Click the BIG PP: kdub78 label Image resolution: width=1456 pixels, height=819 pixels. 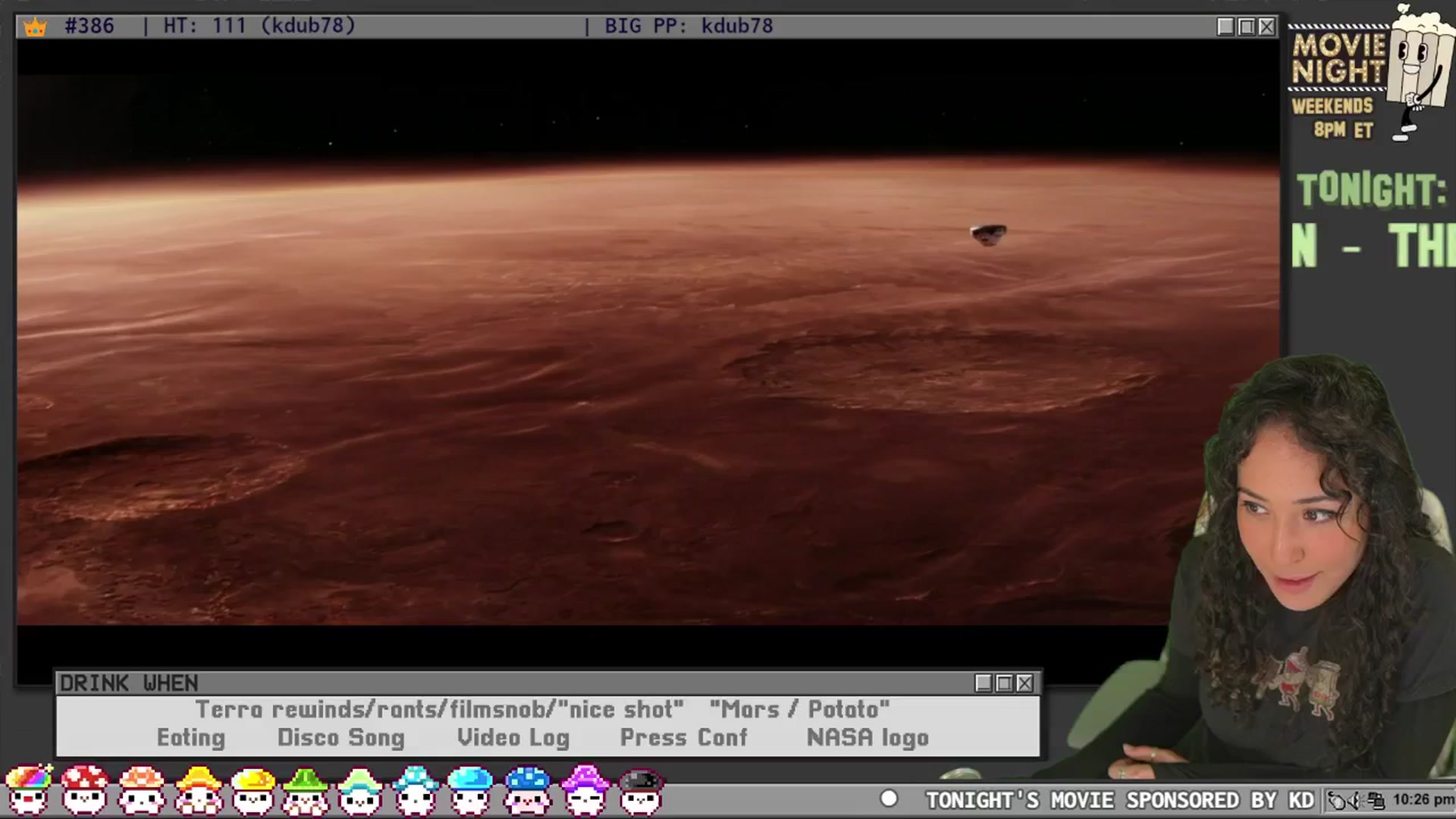689,26
